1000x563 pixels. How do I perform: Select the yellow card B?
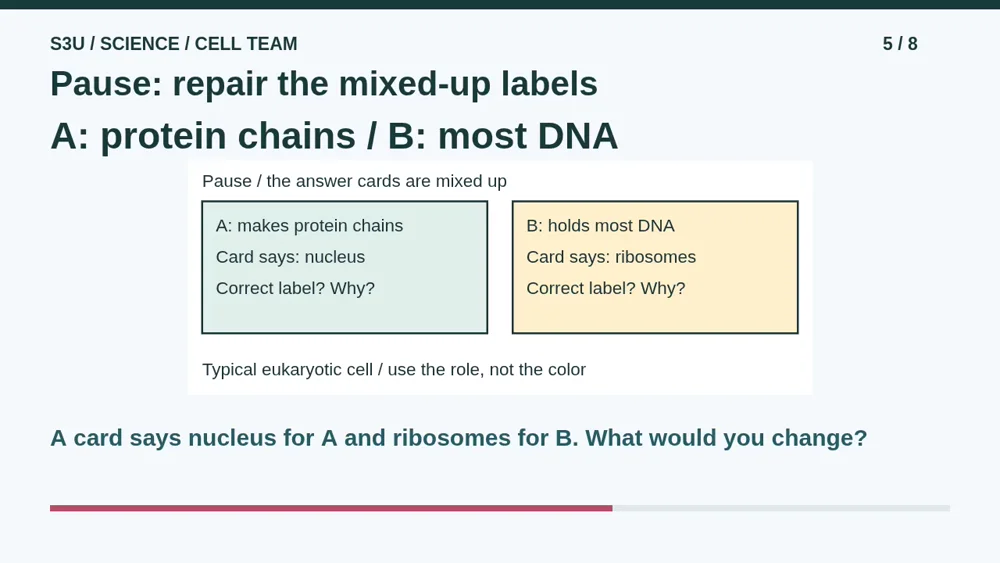point(655,267)
